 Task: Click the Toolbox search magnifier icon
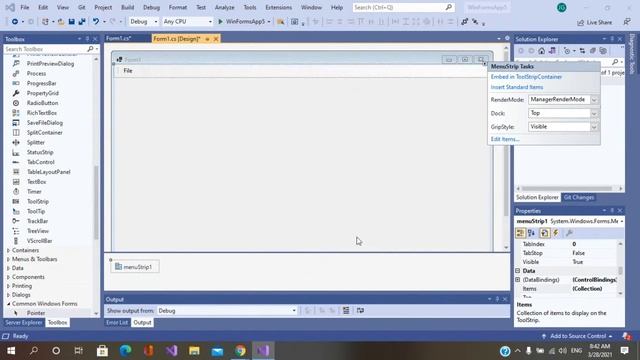90,49
